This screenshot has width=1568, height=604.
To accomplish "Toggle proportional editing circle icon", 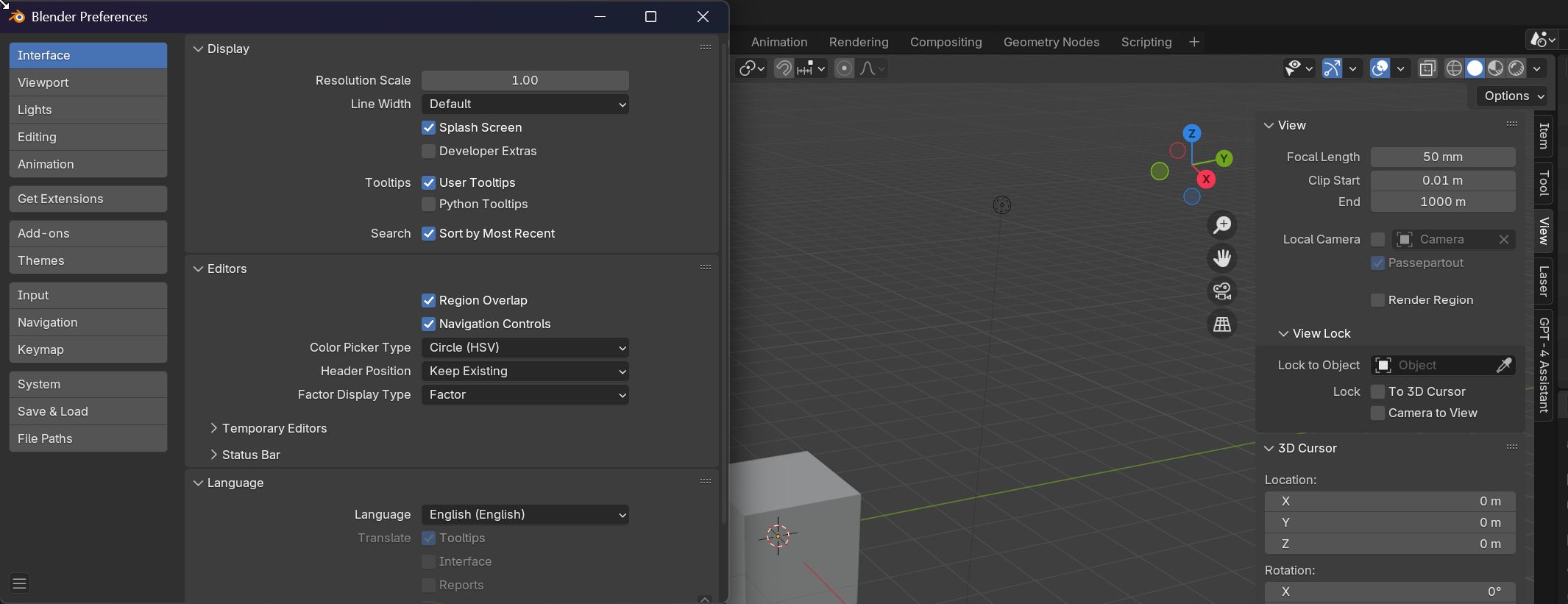I will [844, 68].
